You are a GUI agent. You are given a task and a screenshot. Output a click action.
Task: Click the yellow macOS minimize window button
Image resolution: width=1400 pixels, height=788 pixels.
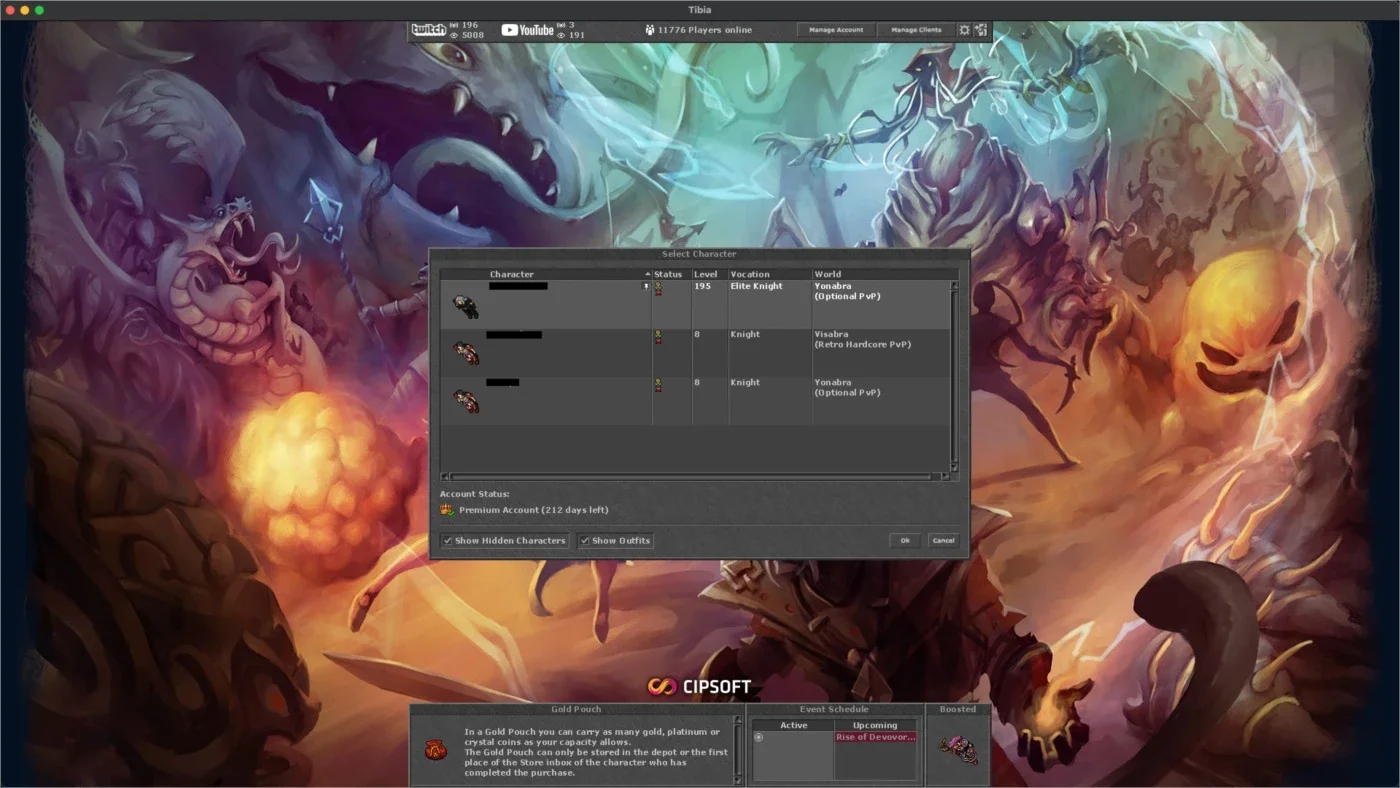point(25,10)
